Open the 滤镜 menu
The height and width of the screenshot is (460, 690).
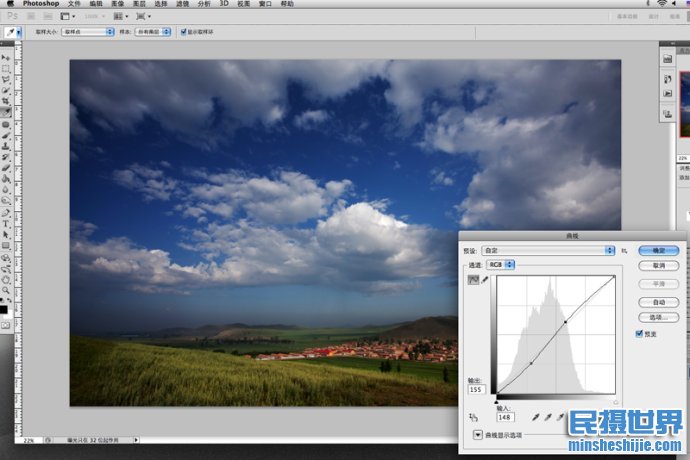182,4
